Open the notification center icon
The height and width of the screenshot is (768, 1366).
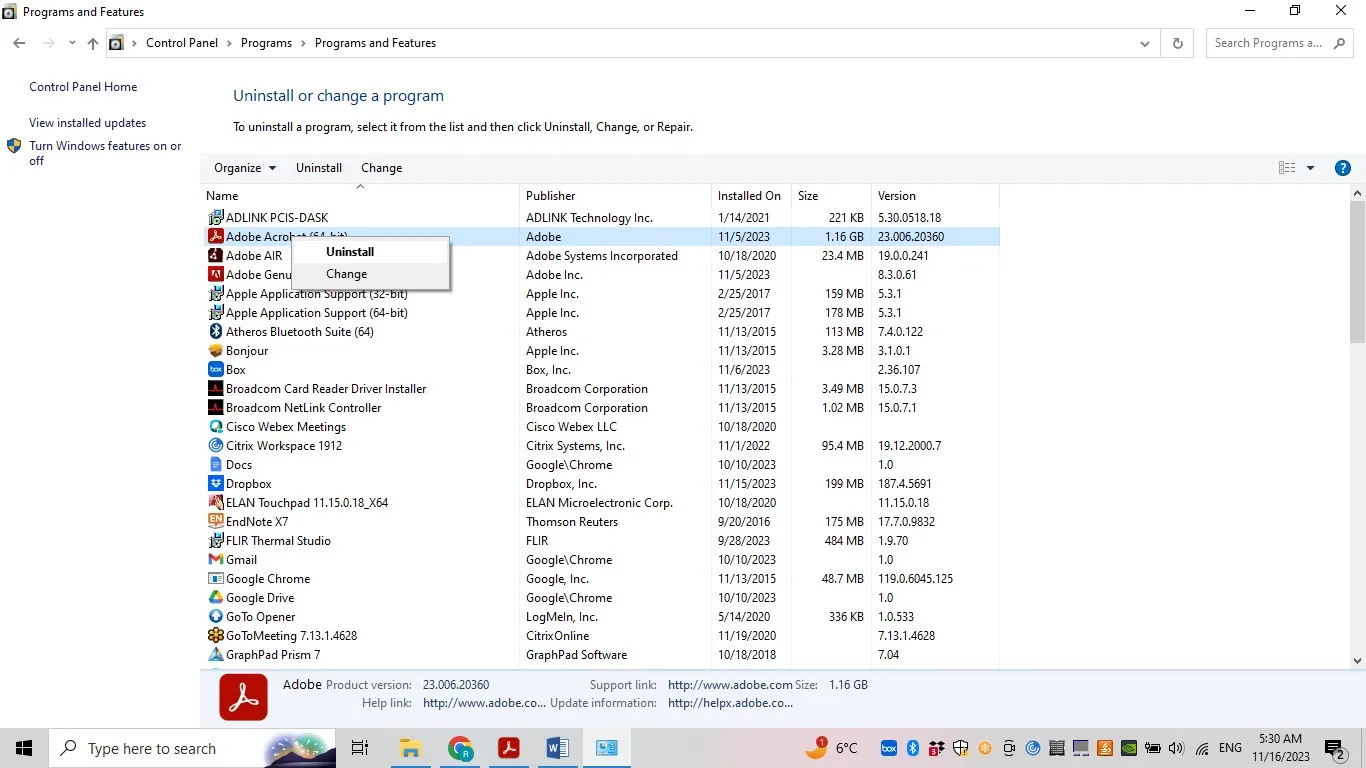(1335, 748)
